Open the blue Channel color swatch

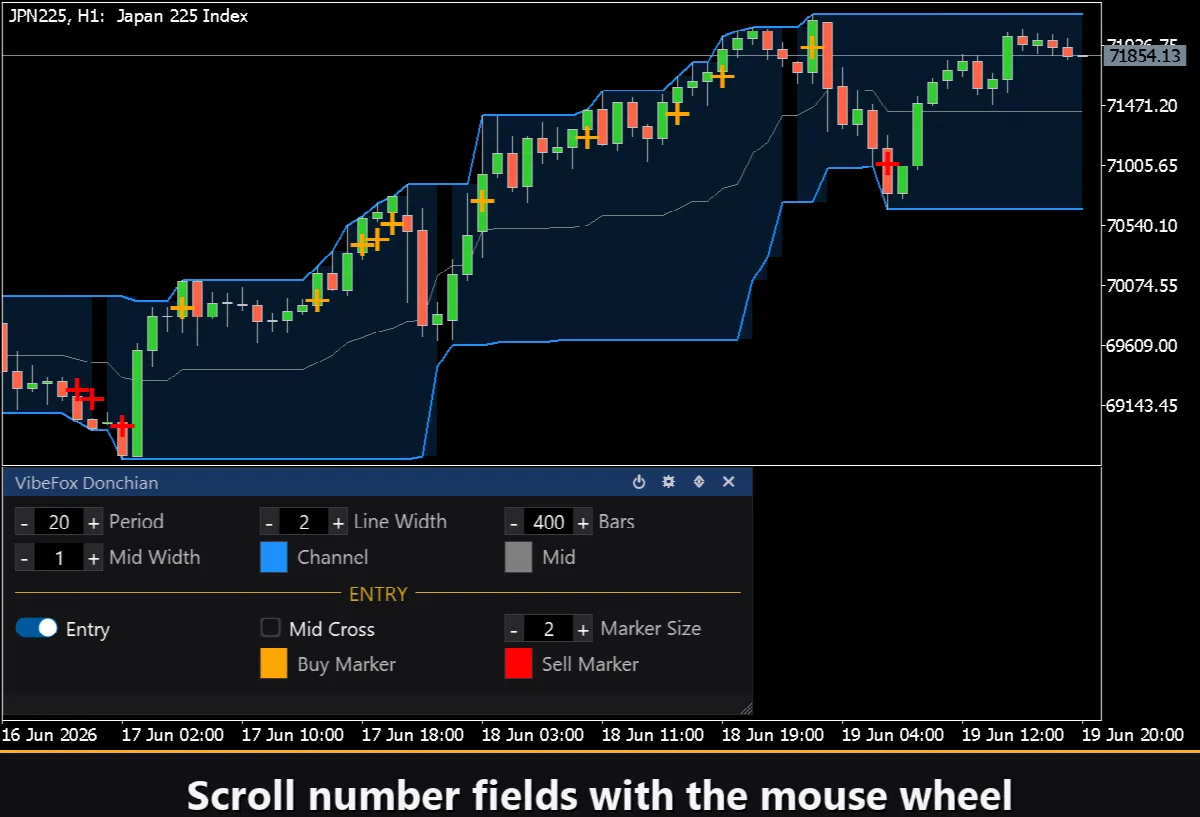pyautogui.click(x=274, y=558)
